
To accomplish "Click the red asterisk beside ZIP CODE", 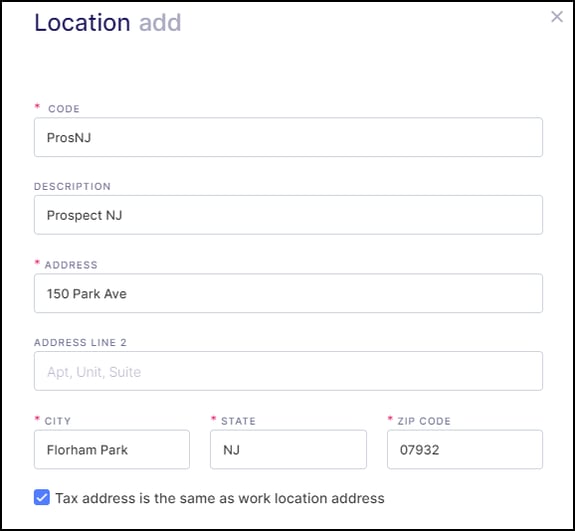I will [390, 418].
